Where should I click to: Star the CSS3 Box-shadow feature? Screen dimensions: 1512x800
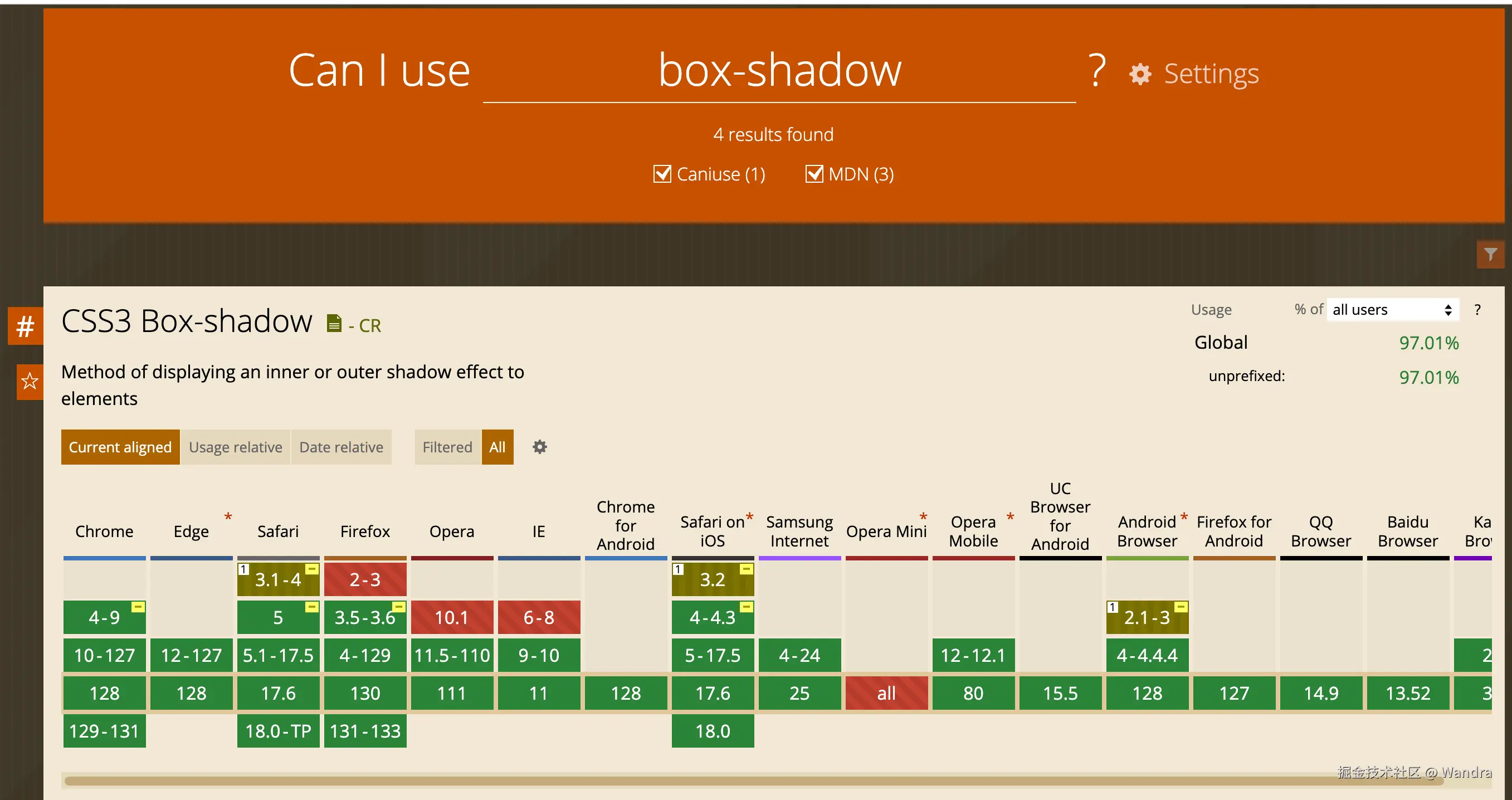pos(30,382)
